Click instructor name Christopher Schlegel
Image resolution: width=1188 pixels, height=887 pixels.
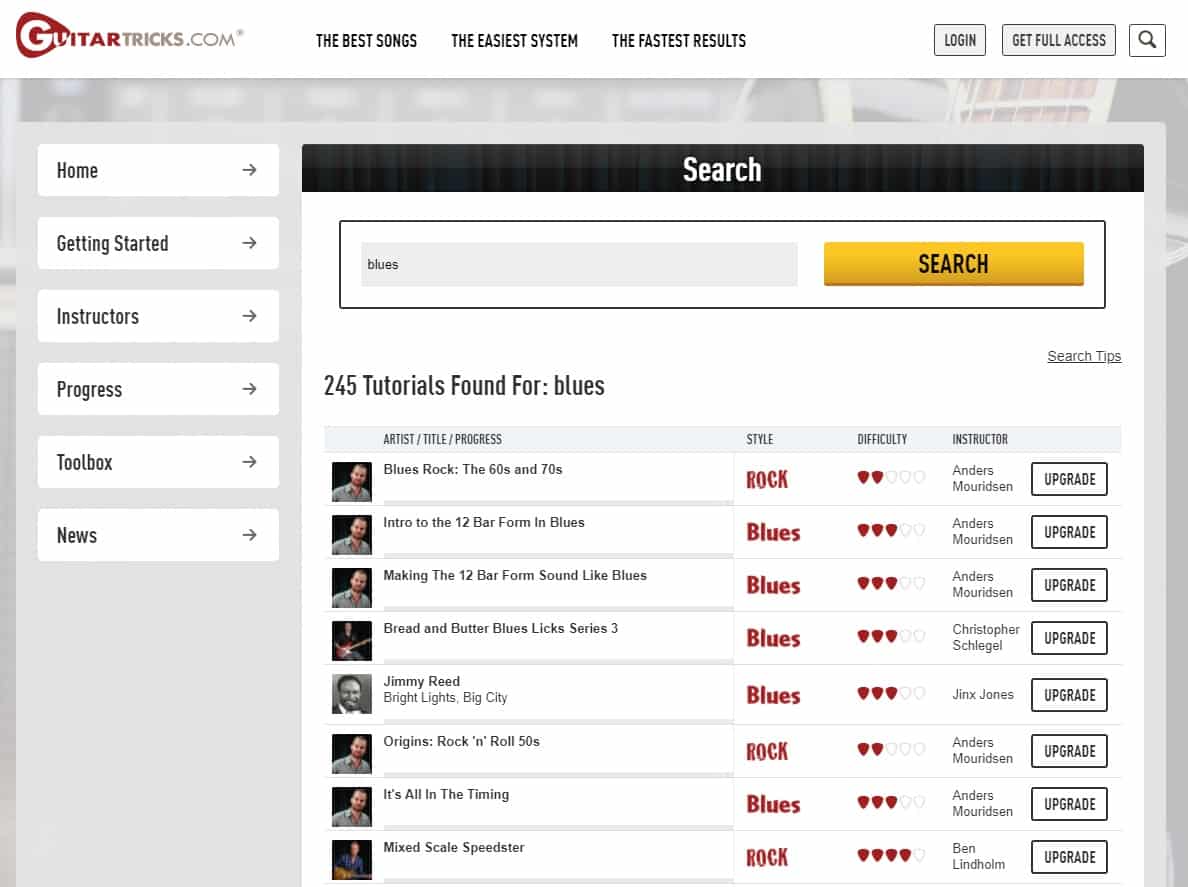[986, 637]
